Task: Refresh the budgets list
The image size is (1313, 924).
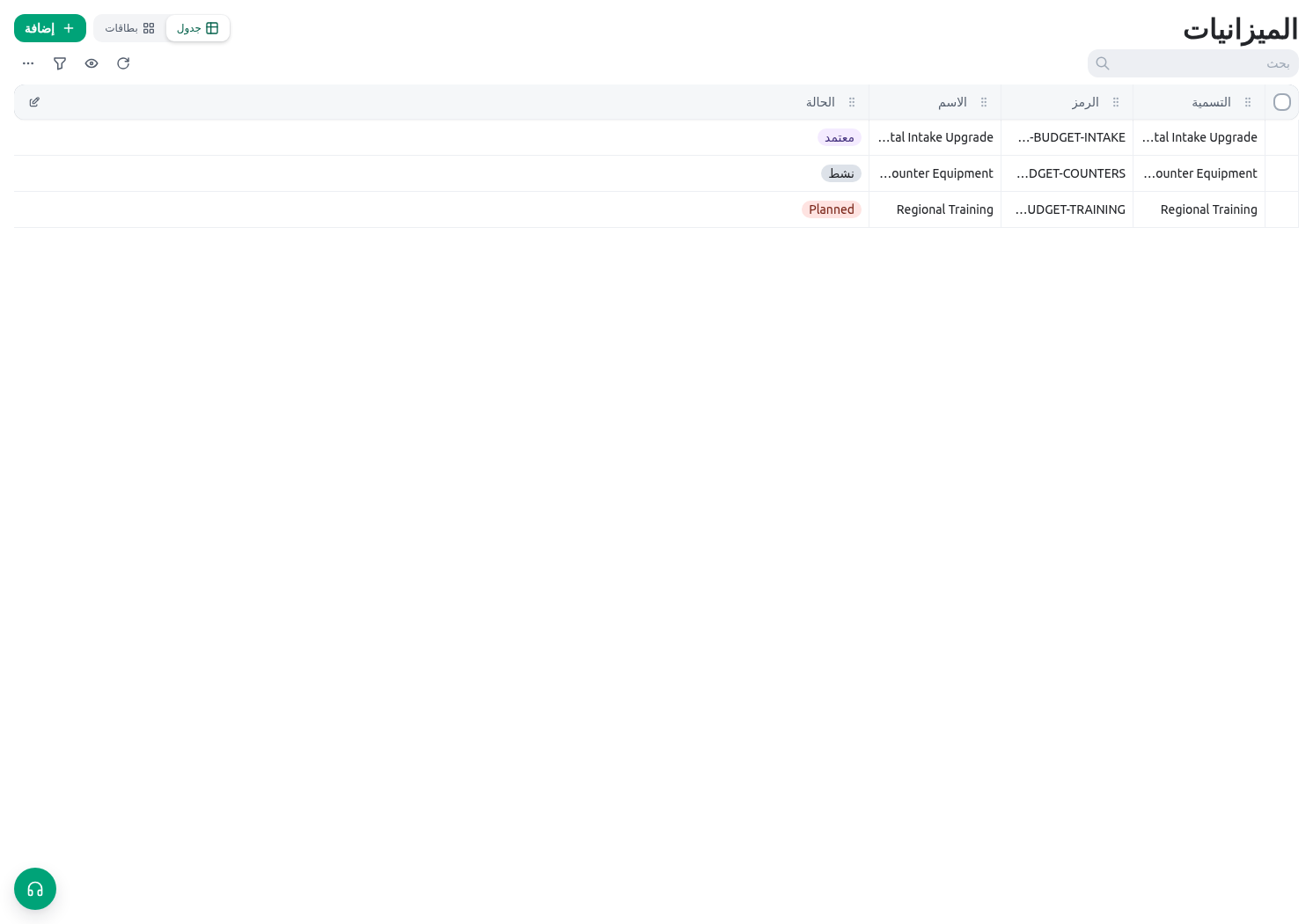Action: click(123, 63)
